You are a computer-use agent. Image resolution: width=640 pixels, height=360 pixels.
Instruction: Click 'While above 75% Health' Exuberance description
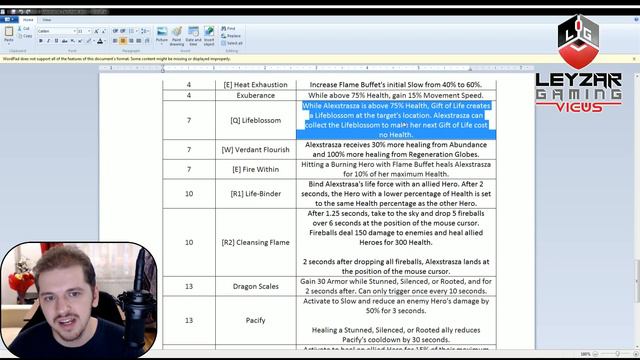tap(396, 96)
